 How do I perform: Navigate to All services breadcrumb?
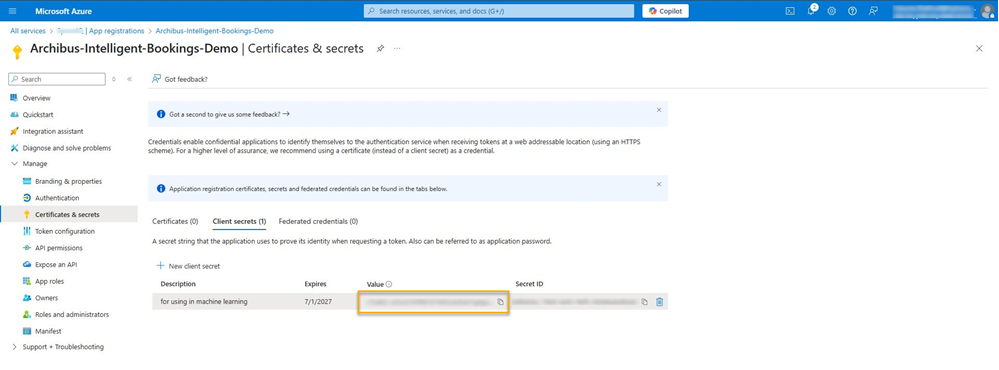[27, 31]
